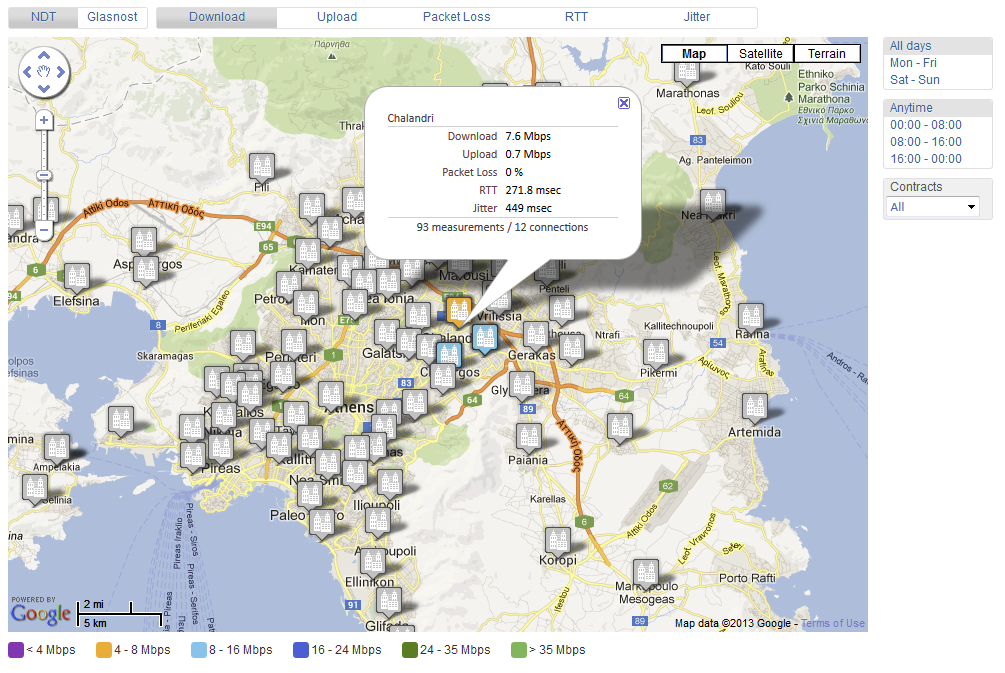
Task: Switch map to Terrain view
Action: tap(827, 54)
